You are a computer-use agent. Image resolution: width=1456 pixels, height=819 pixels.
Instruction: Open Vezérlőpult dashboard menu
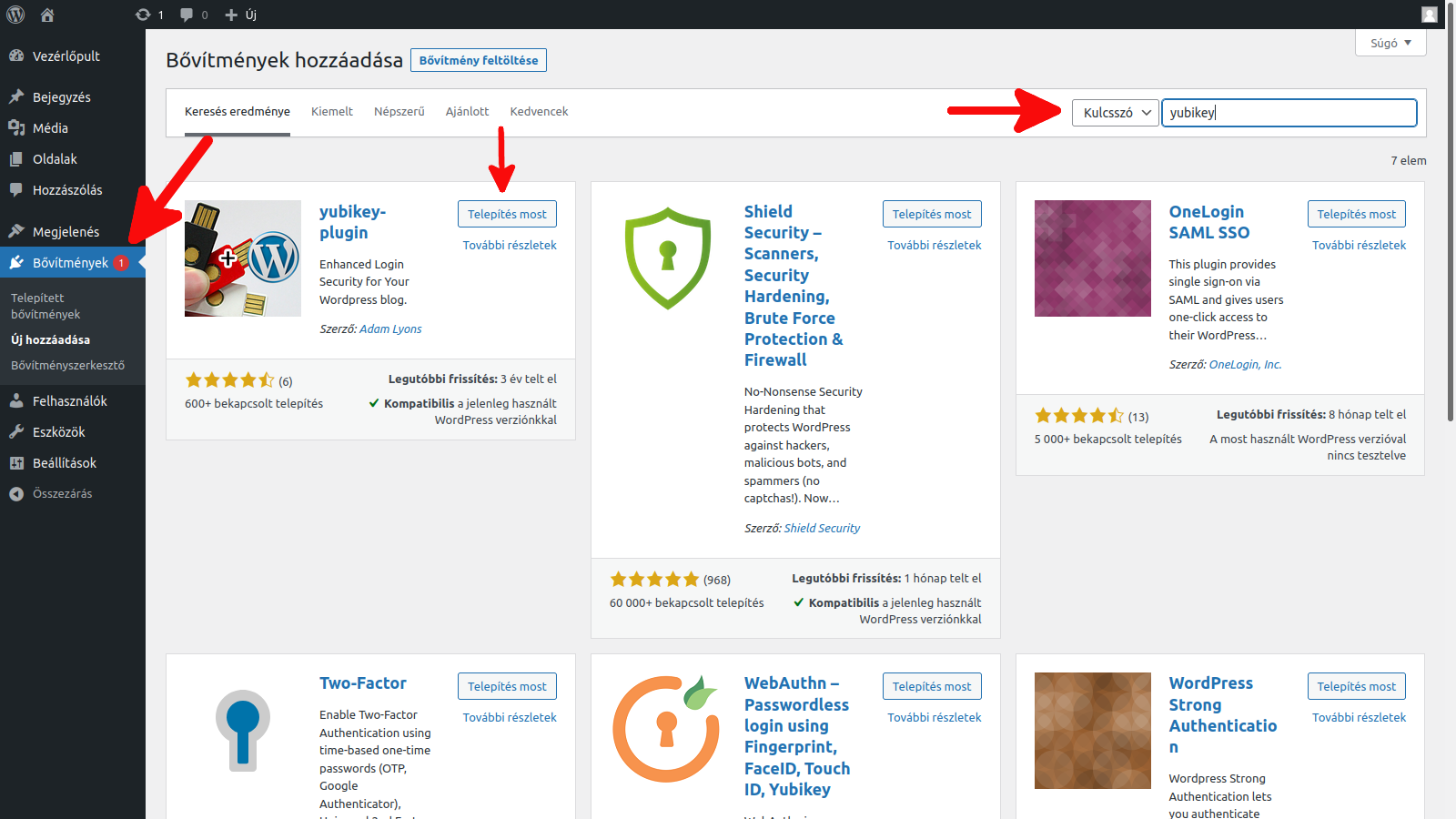coord(66,56)
